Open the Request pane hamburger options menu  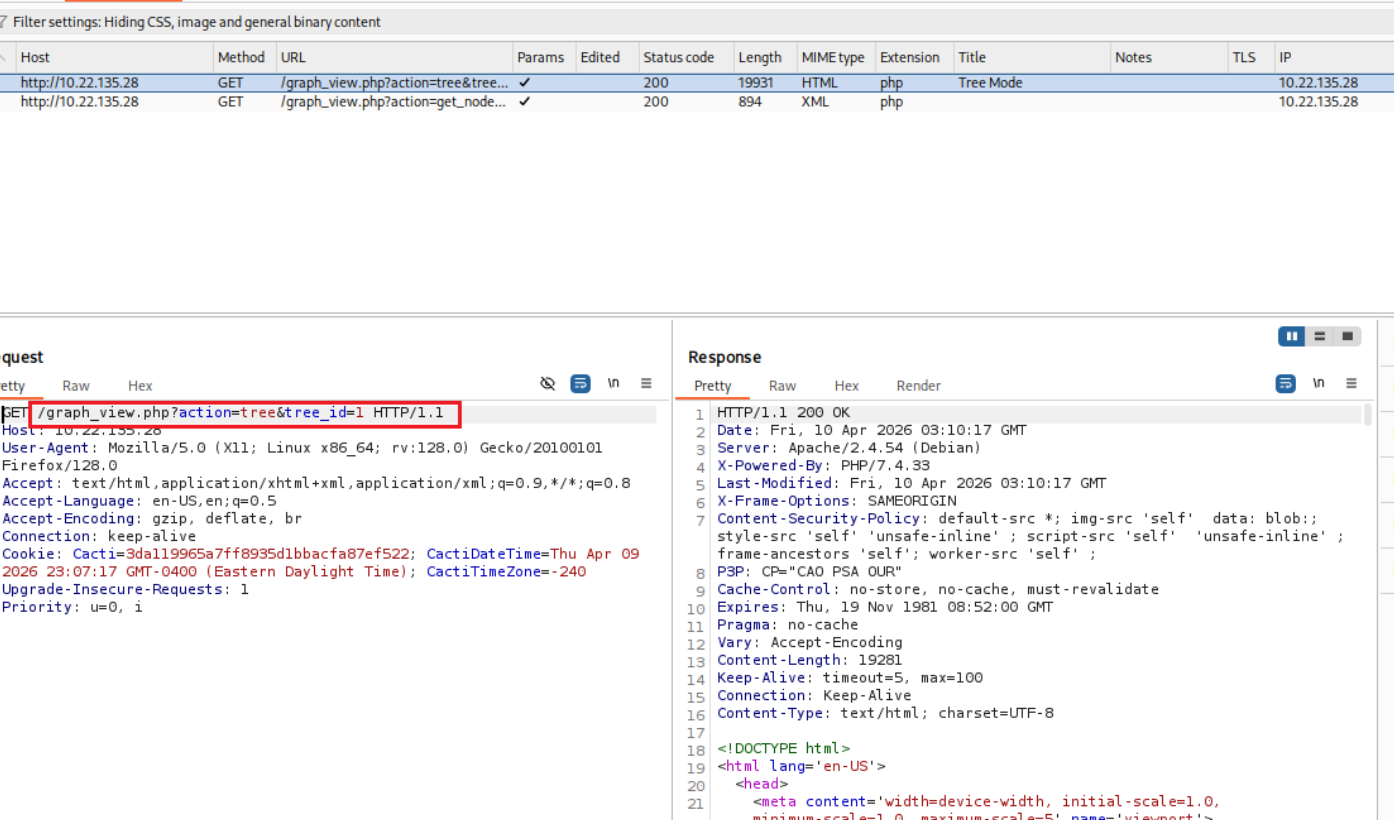[x=646, y=384]
